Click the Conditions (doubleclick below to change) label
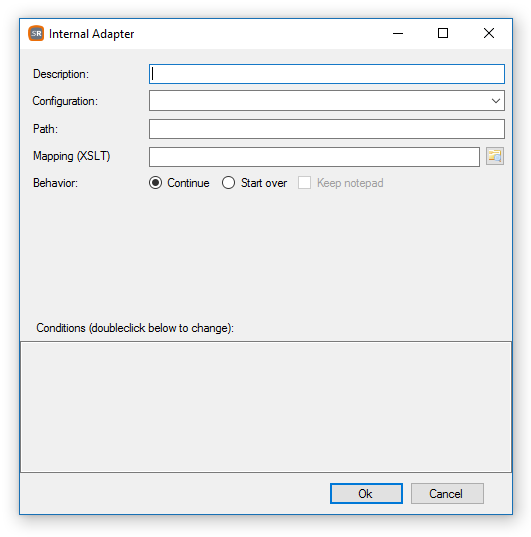This screenshot has height=537, width=531. [135, 328]
